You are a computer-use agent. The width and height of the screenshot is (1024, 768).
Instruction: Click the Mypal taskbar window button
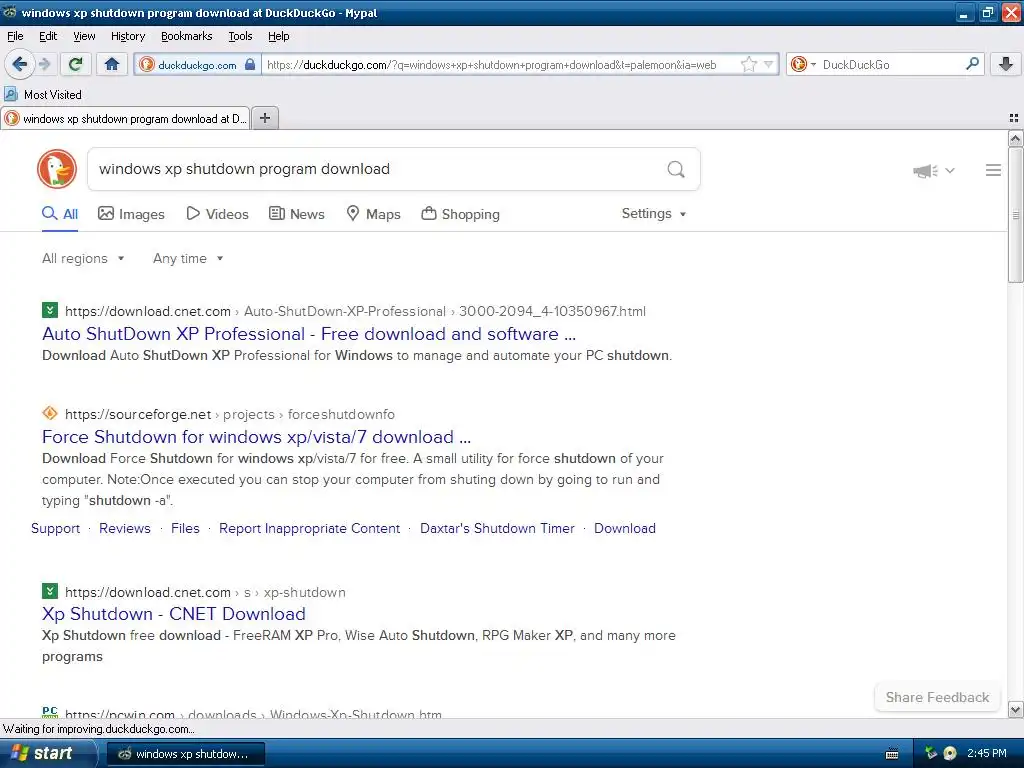point(185,754)
